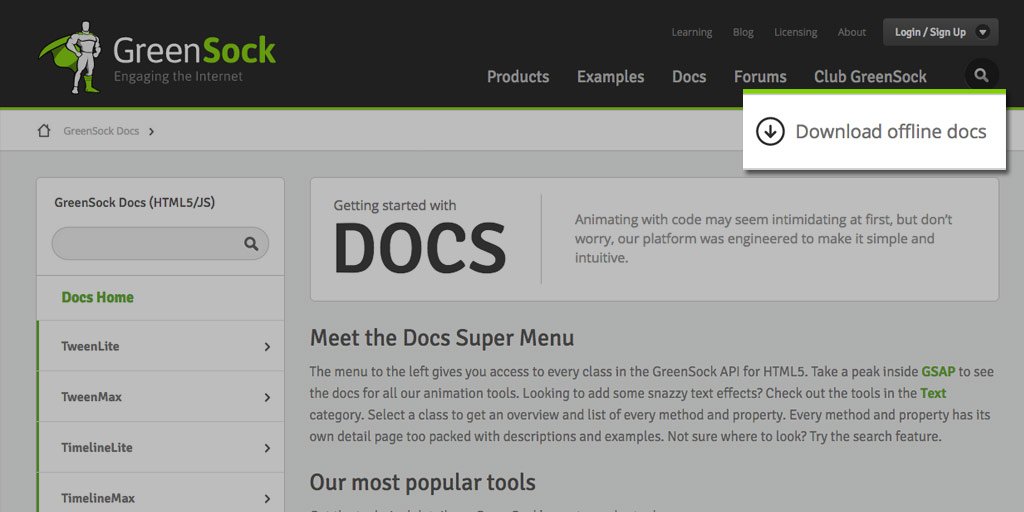Open the Club GreenSock menu
The width and height of the screenshot is (1024, 512).
[x=870, y=76]
